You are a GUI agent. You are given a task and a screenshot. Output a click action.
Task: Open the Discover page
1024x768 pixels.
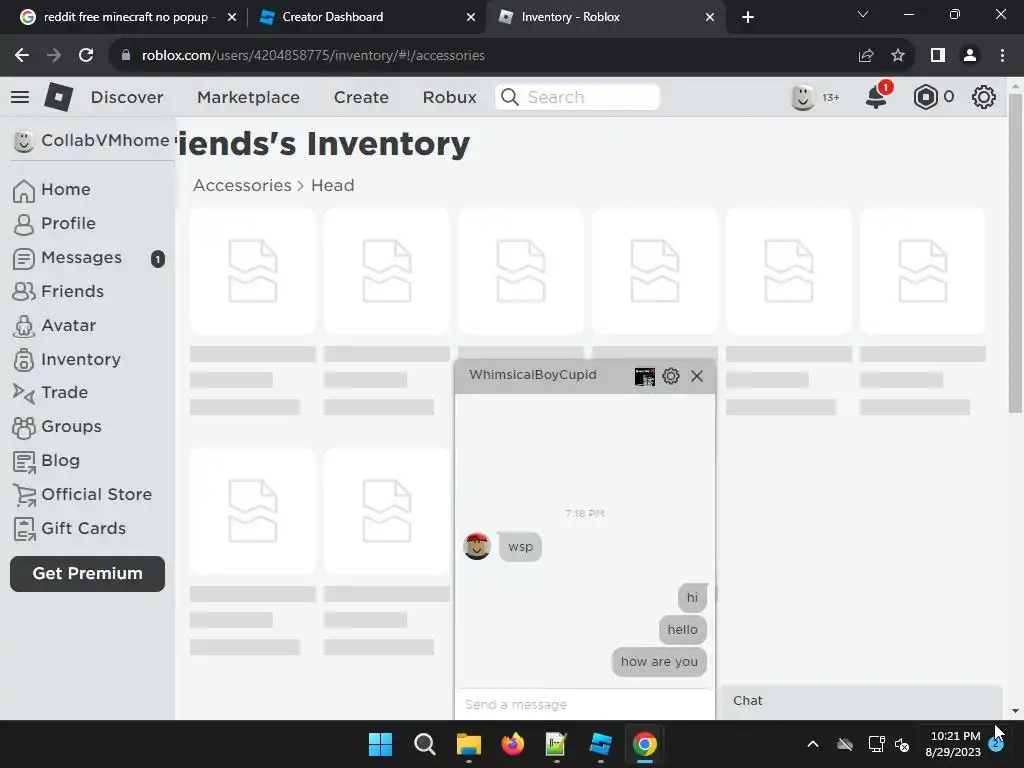click(x=127, y=97)
